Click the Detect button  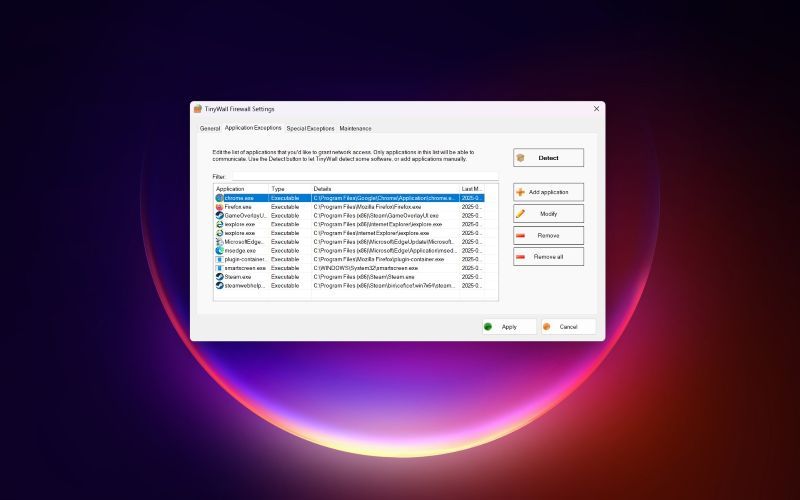pyautogui.click(x=548, y=158)
